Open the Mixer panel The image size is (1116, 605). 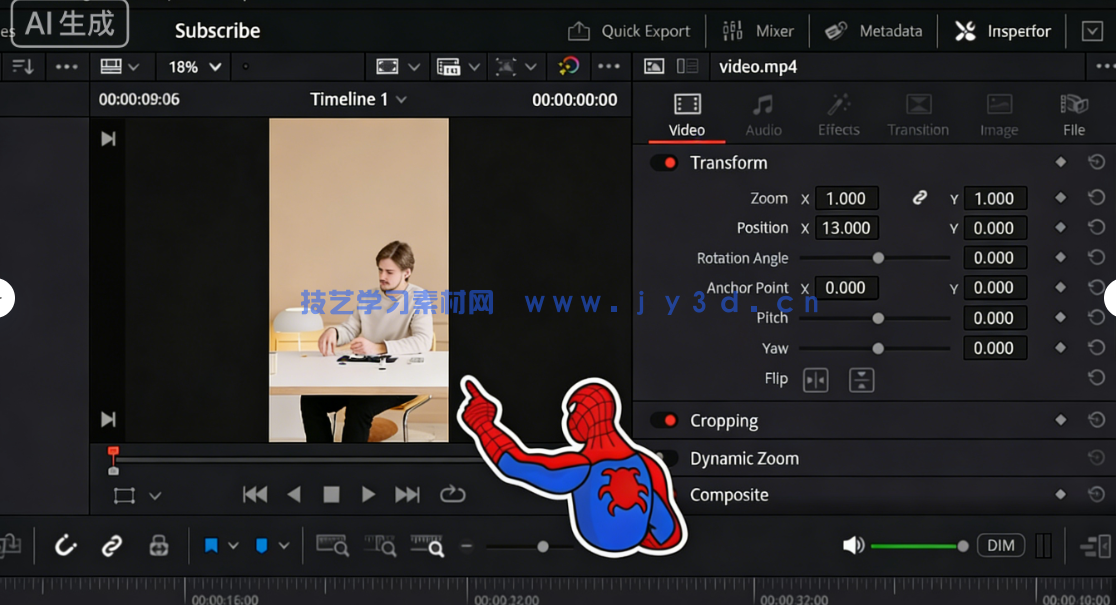click(758, 30)
